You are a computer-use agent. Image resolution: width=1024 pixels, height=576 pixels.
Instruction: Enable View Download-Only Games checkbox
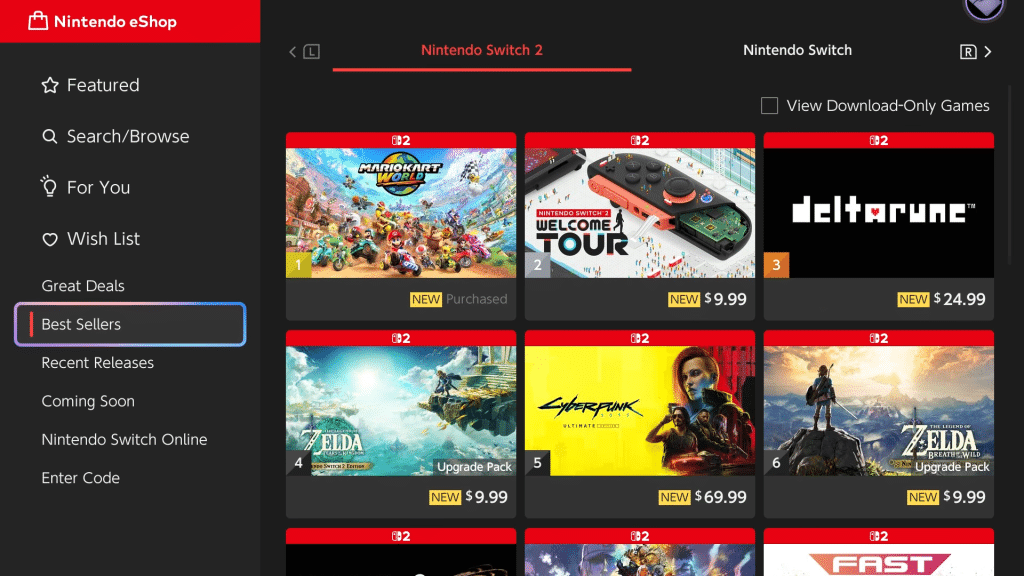[x=769, y=105]
